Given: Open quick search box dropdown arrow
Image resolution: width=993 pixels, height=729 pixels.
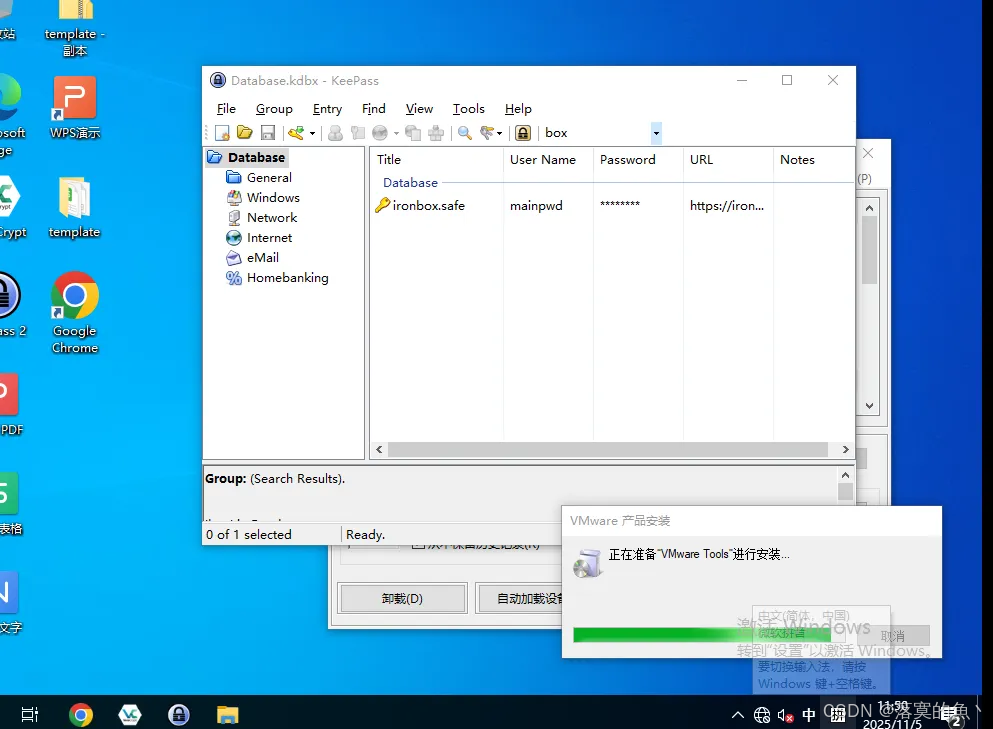Looking at the screenshot, I should pos(656,133).
